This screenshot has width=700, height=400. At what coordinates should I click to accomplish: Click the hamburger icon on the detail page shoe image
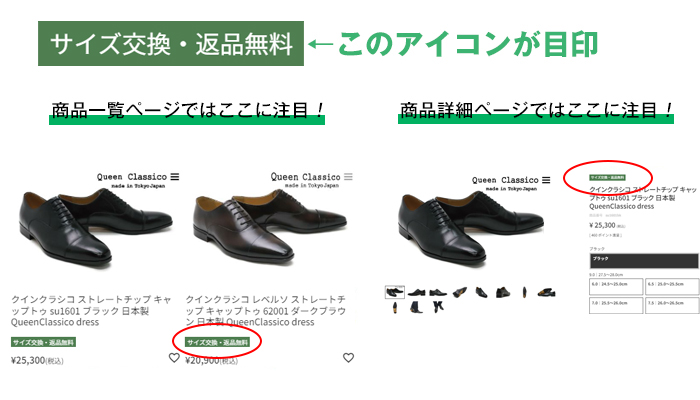coord(546,180)
